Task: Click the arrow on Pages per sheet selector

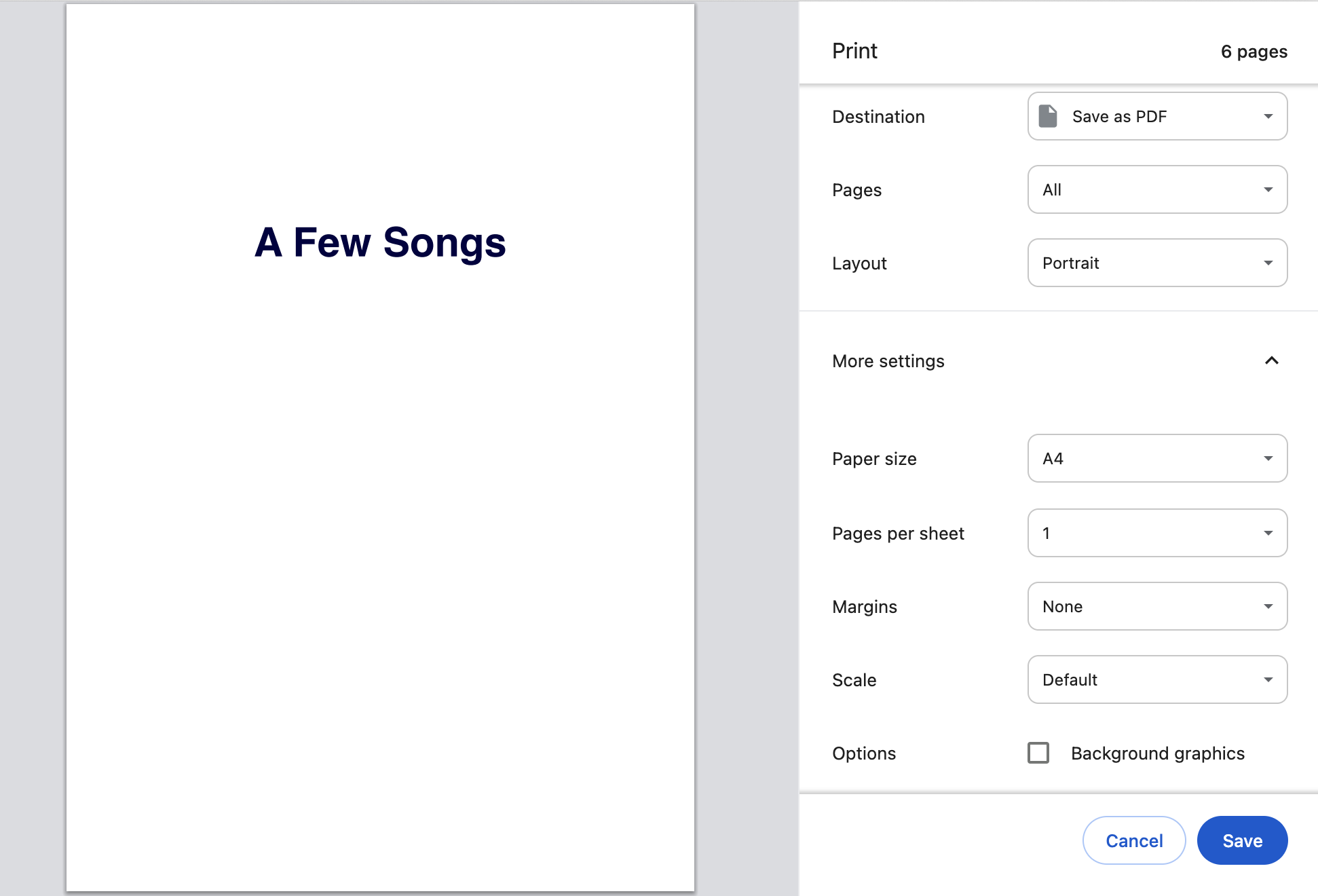Action: [1269, 533]
